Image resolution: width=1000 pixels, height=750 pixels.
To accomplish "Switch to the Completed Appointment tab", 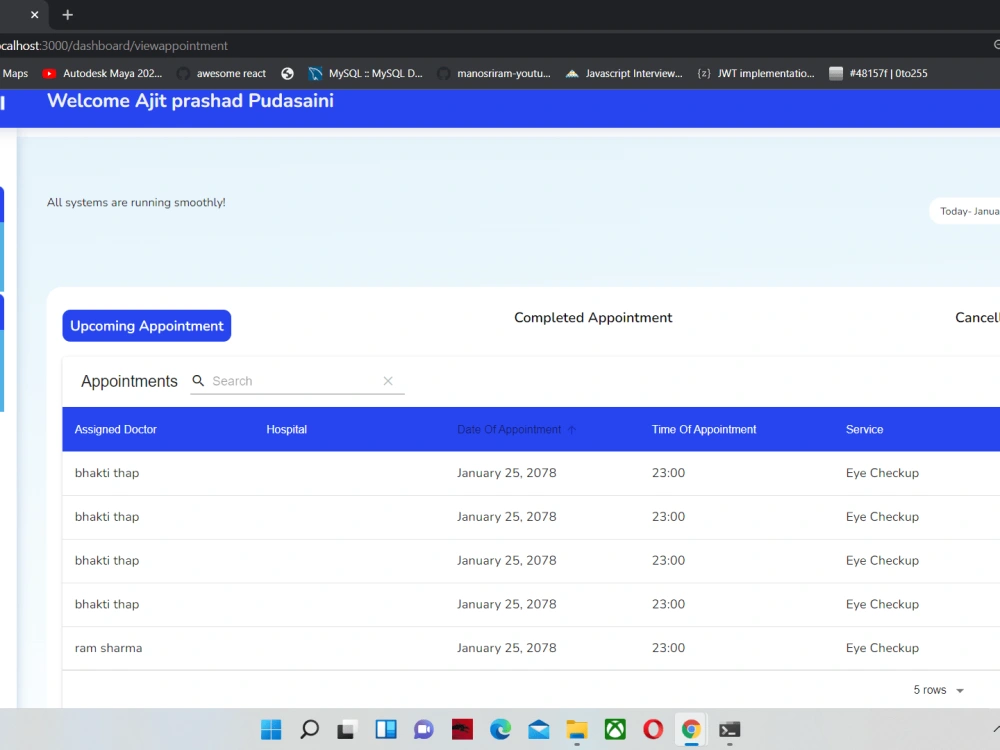I will (x=593, y=317).
